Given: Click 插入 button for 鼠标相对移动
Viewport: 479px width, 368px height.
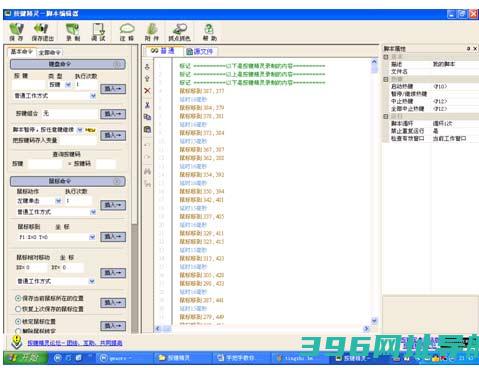Looking at the screenshot, I should 113,273.
